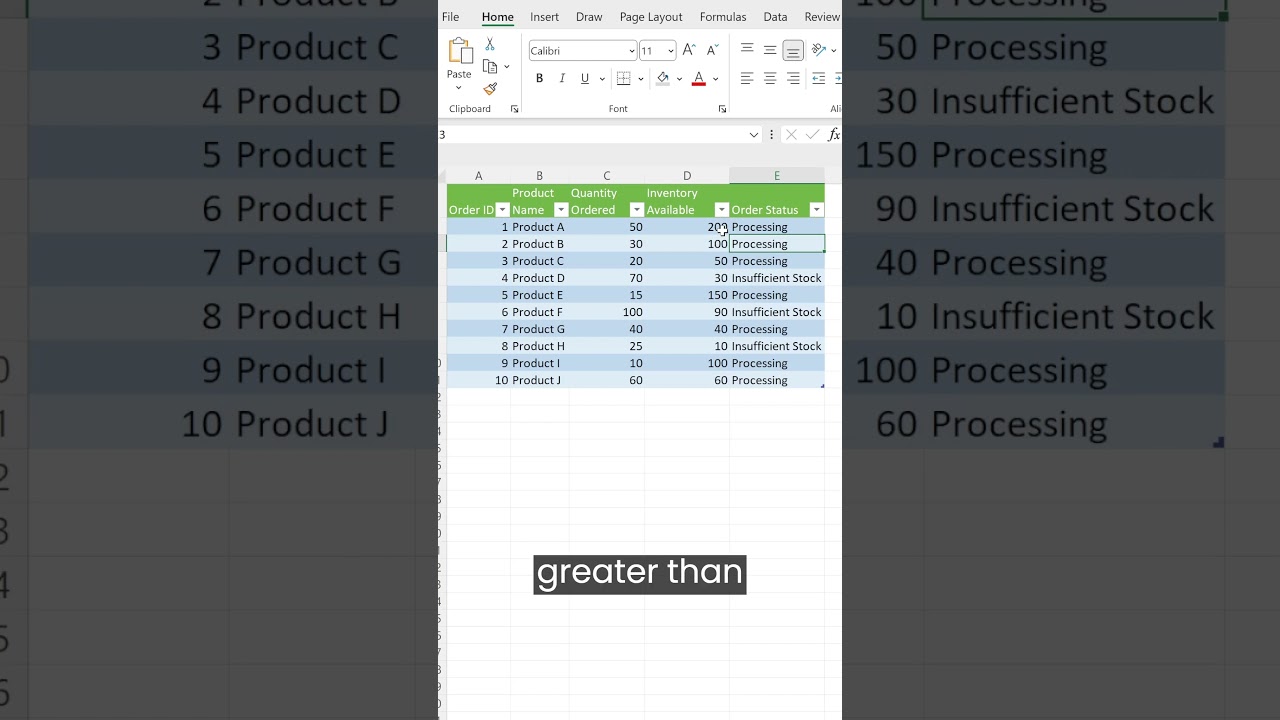This screenshot has height=720, width=1280.
Task: Open the Order Status filter dropdown
Action: 817,210
